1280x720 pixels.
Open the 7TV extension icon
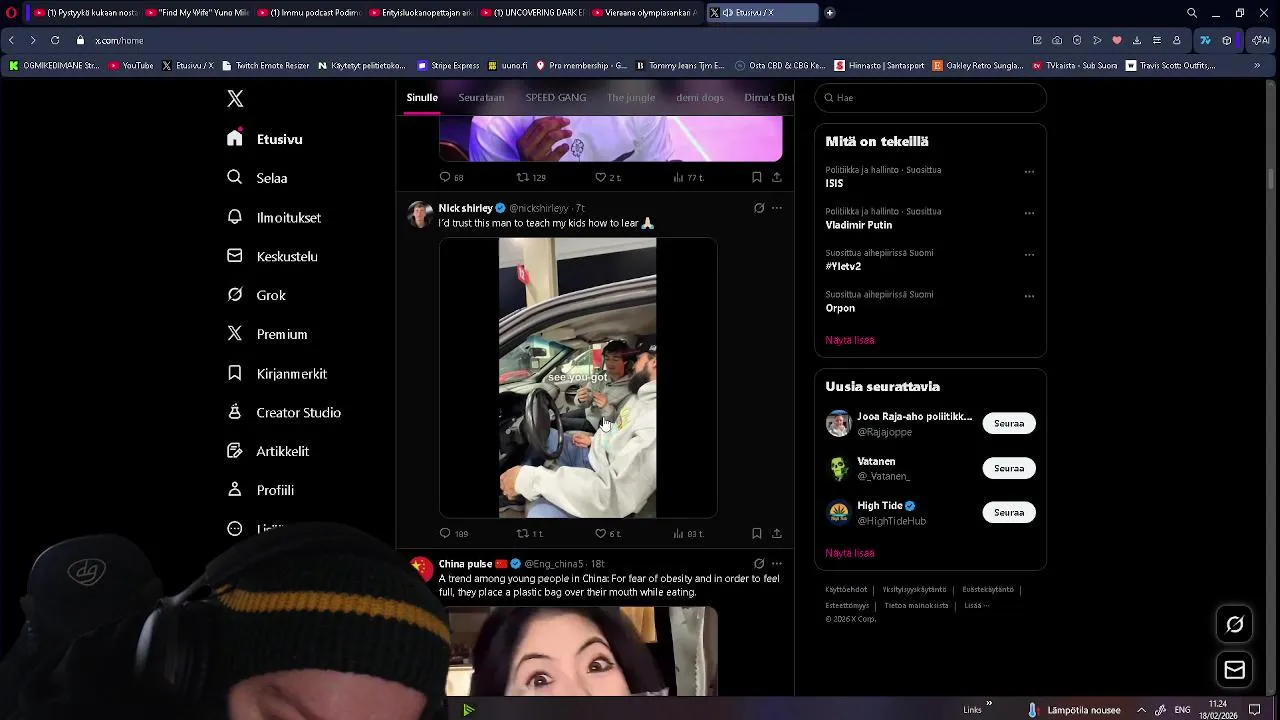pos(1205,40)
